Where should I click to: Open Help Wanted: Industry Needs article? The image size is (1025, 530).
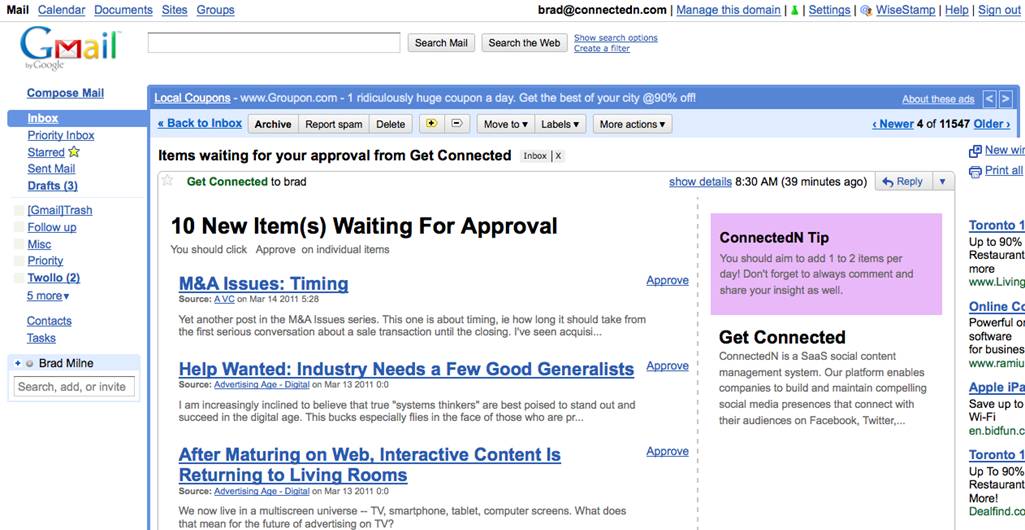pyautogui.click(x=407, y=369)
